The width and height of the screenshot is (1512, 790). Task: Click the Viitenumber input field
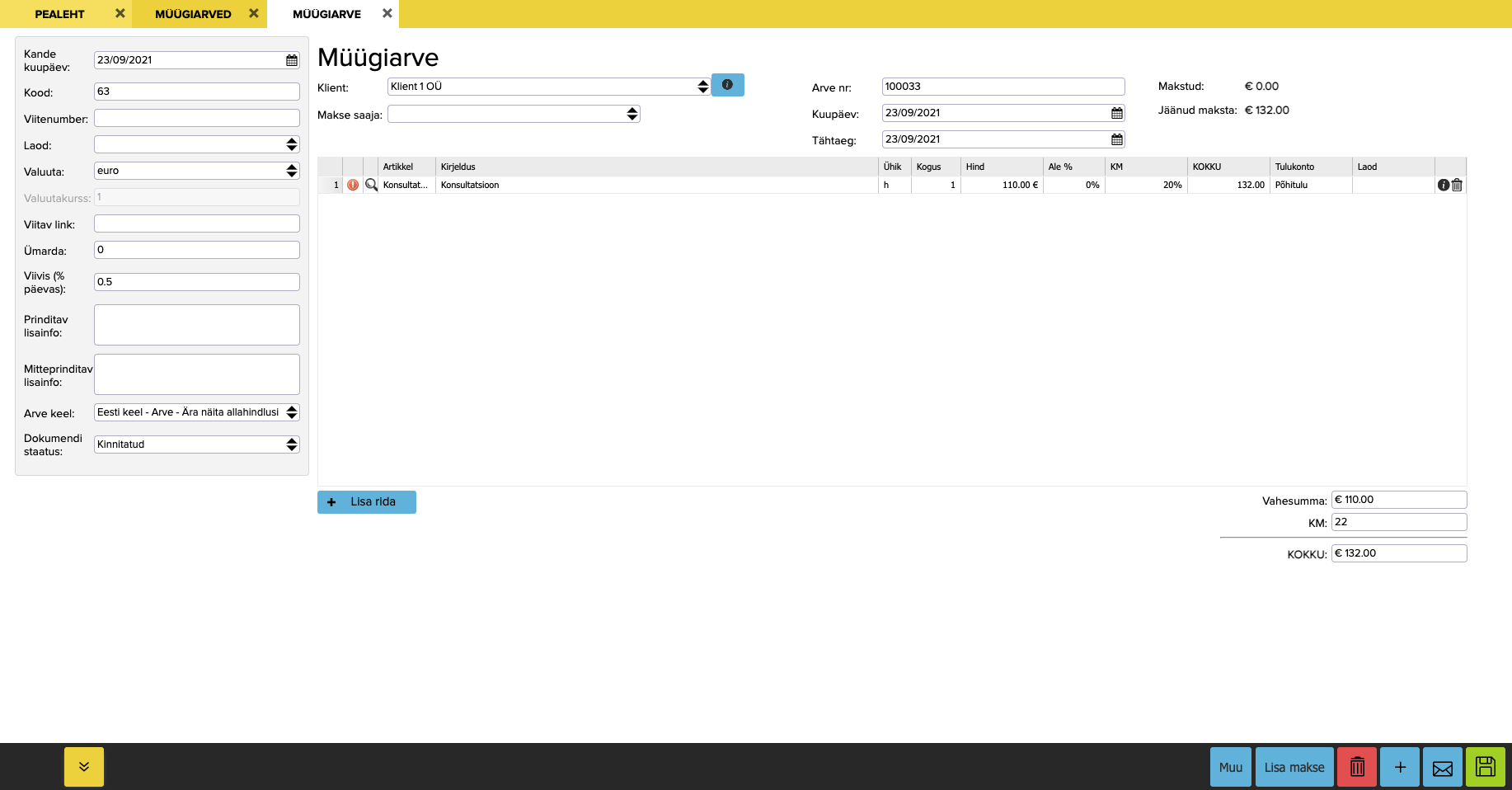click(x=196, y=118)
